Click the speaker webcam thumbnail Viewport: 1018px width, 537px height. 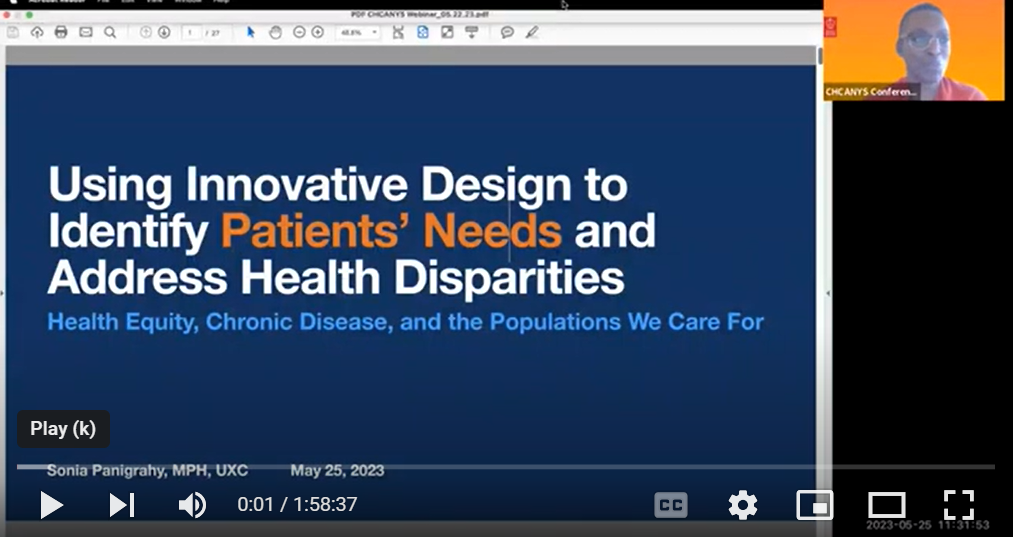pyautogui.click(x=913, y=50)
